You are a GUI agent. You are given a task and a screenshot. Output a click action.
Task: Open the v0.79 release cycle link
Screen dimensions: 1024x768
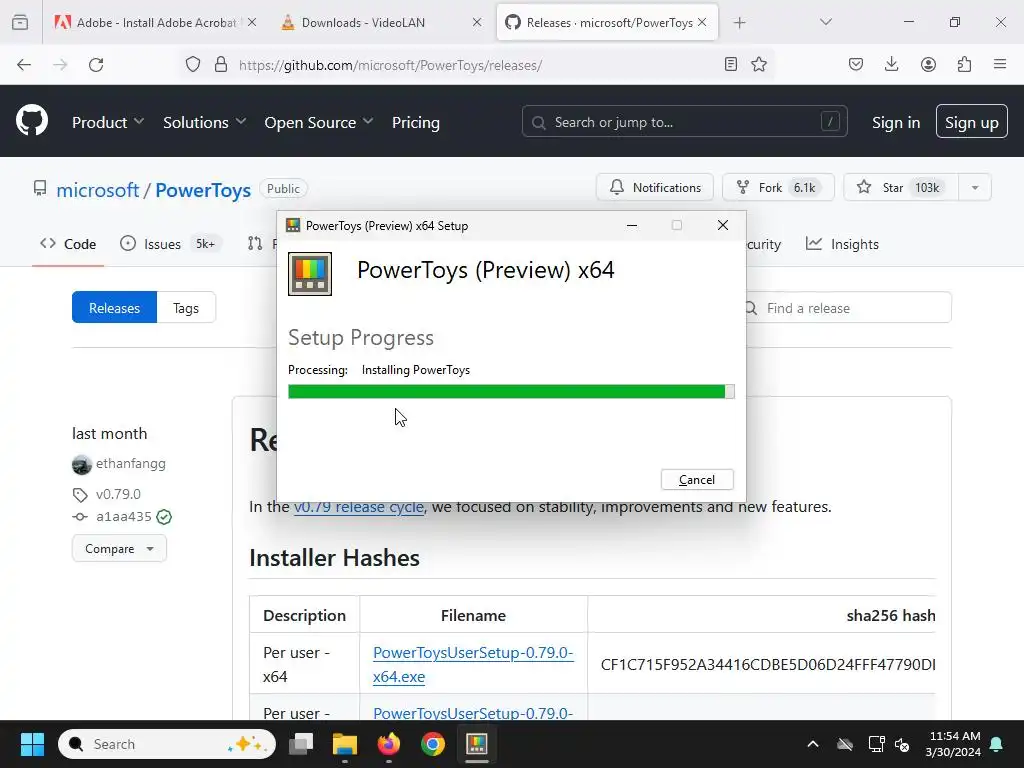(x=359, y=507)
